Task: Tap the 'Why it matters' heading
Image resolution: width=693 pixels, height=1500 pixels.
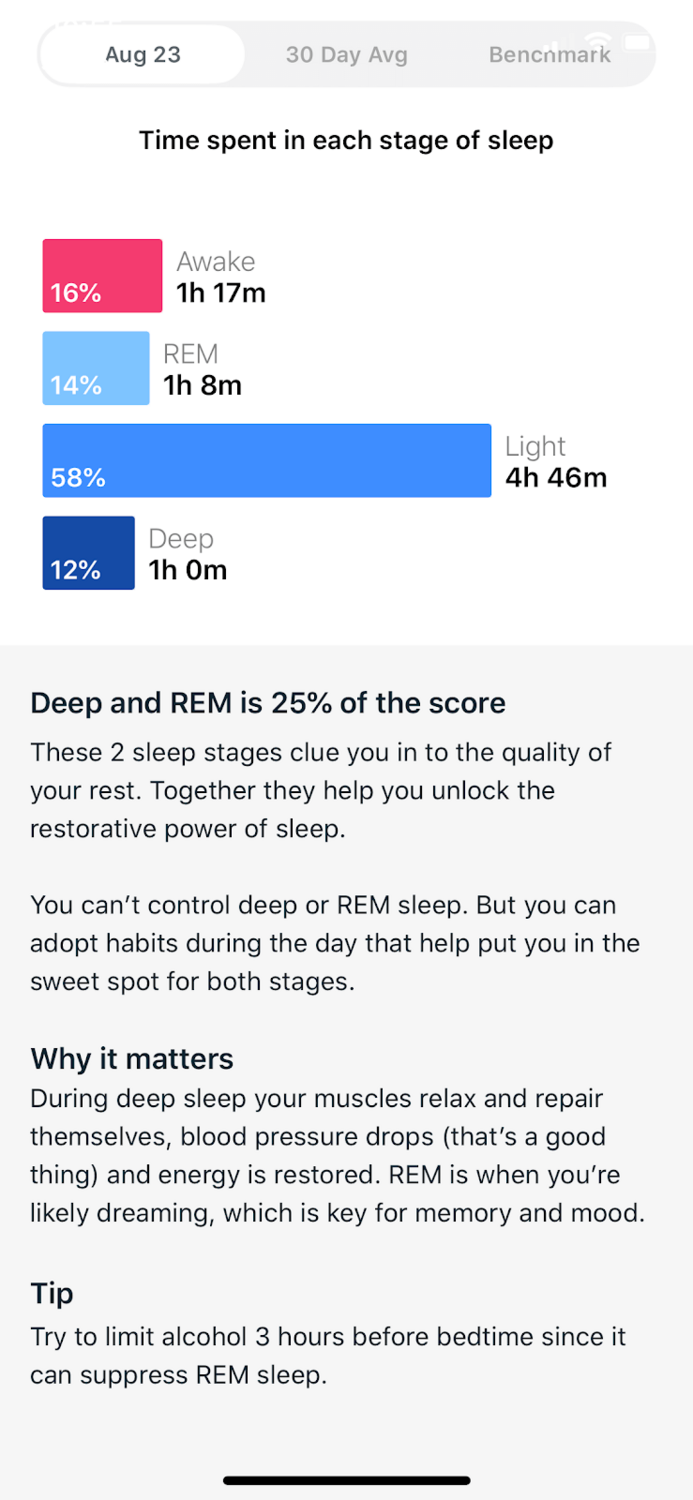Action: click(132, 1059)
